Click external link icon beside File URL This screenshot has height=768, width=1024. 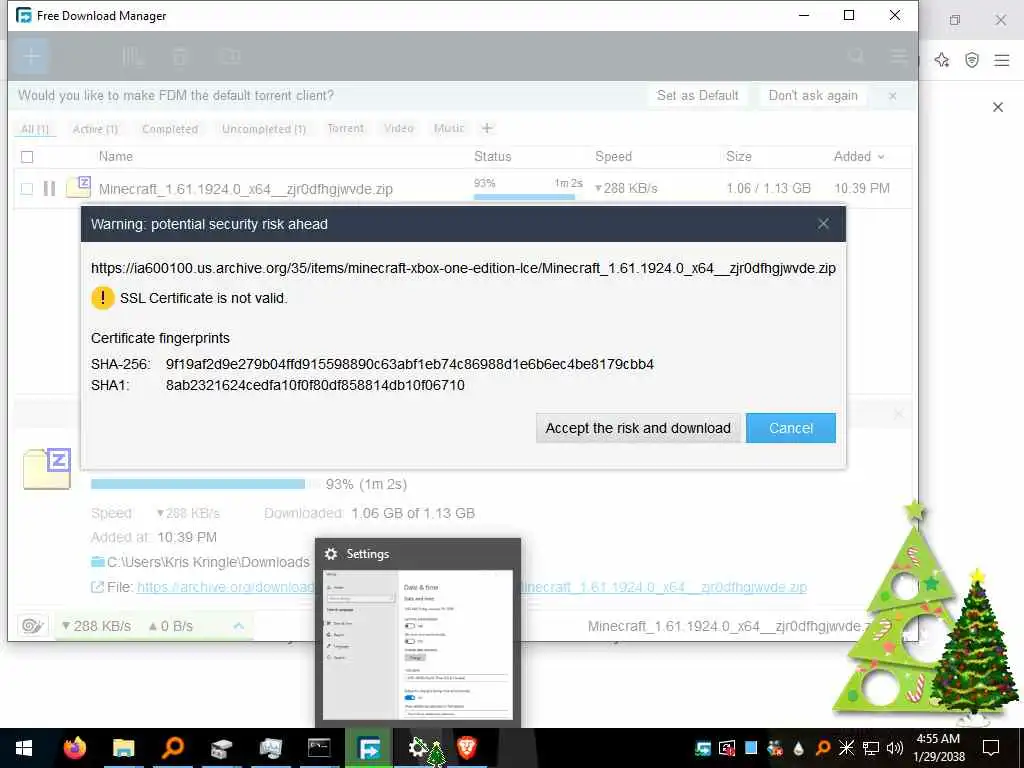click(97, 587)
